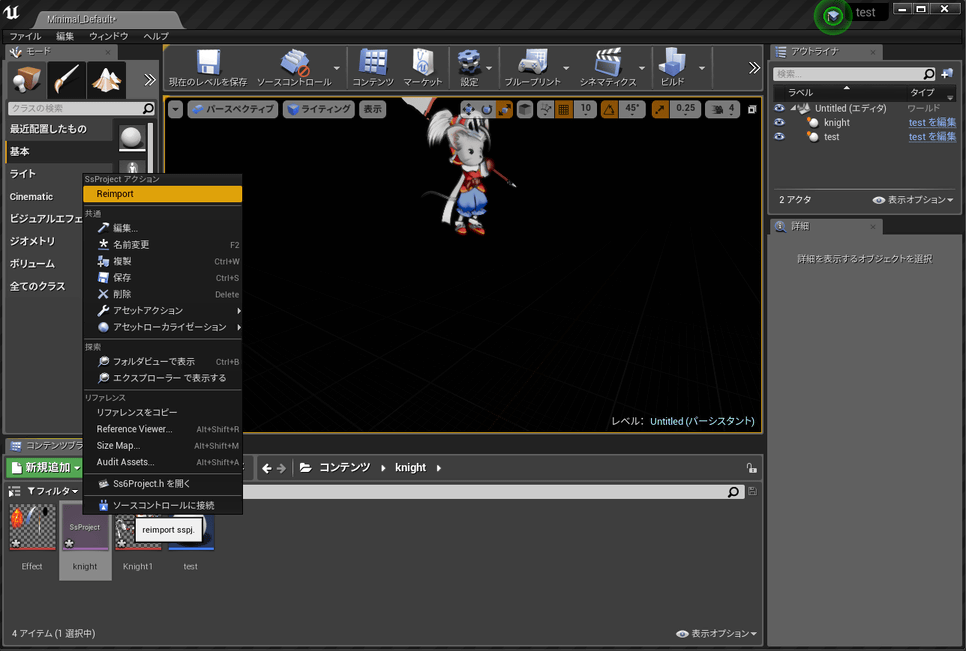Screen dimensions: 966x651
Task: Open the Filters dropdown in content browser
Action: pyautogui.click(x=53, y=491)
